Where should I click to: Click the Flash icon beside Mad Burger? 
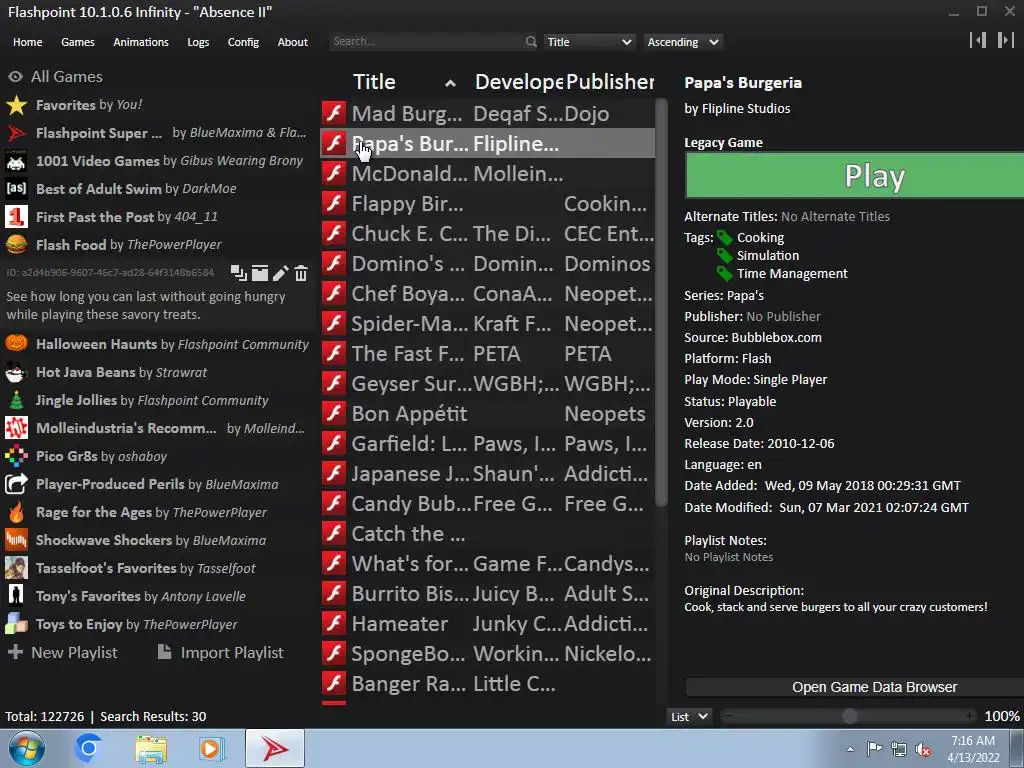click(334, 113)
